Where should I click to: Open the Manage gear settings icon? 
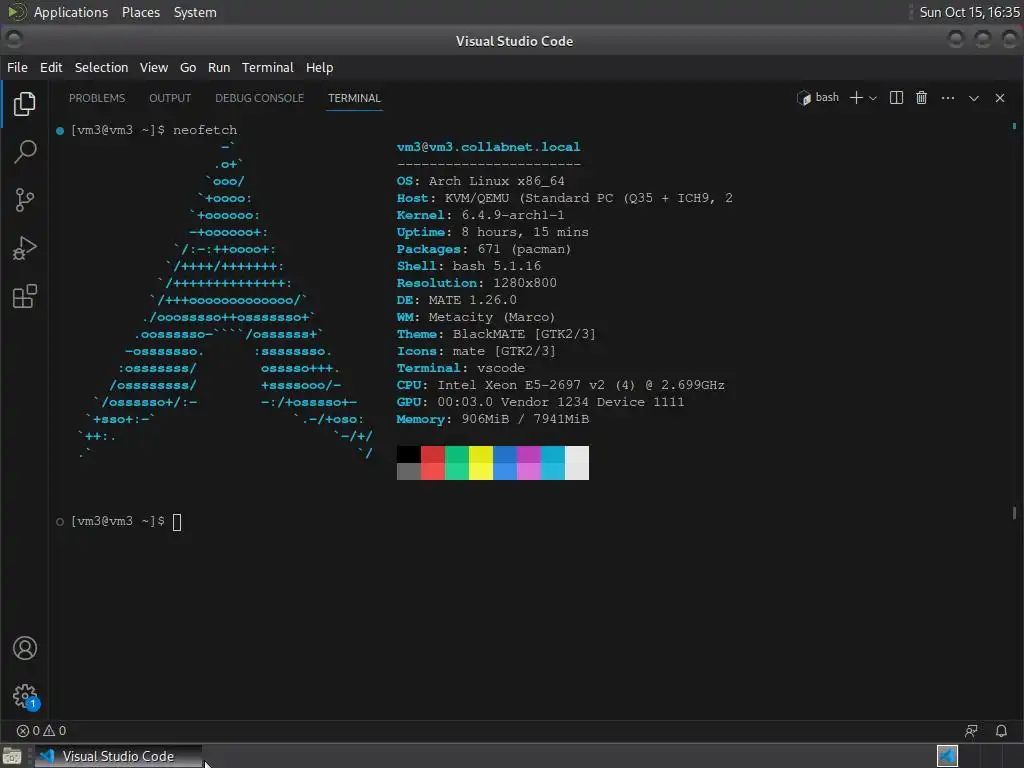click(25, 696)
